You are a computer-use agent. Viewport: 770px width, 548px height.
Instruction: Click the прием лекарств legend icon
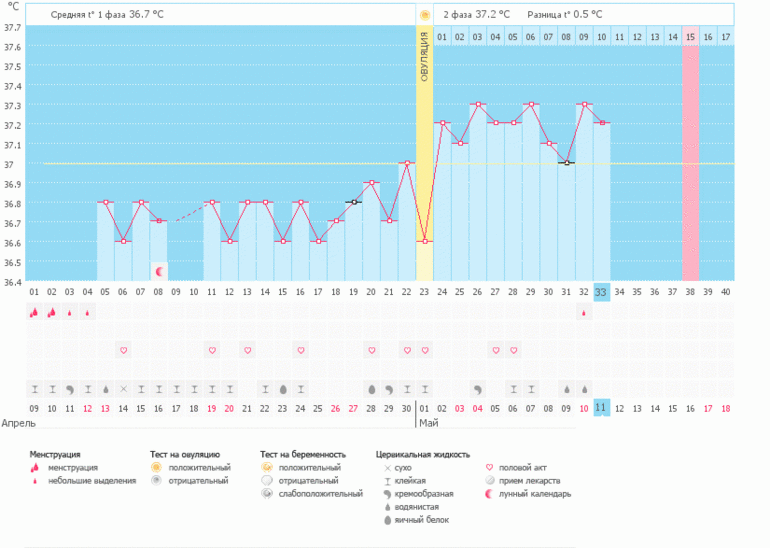coord(489,480)
